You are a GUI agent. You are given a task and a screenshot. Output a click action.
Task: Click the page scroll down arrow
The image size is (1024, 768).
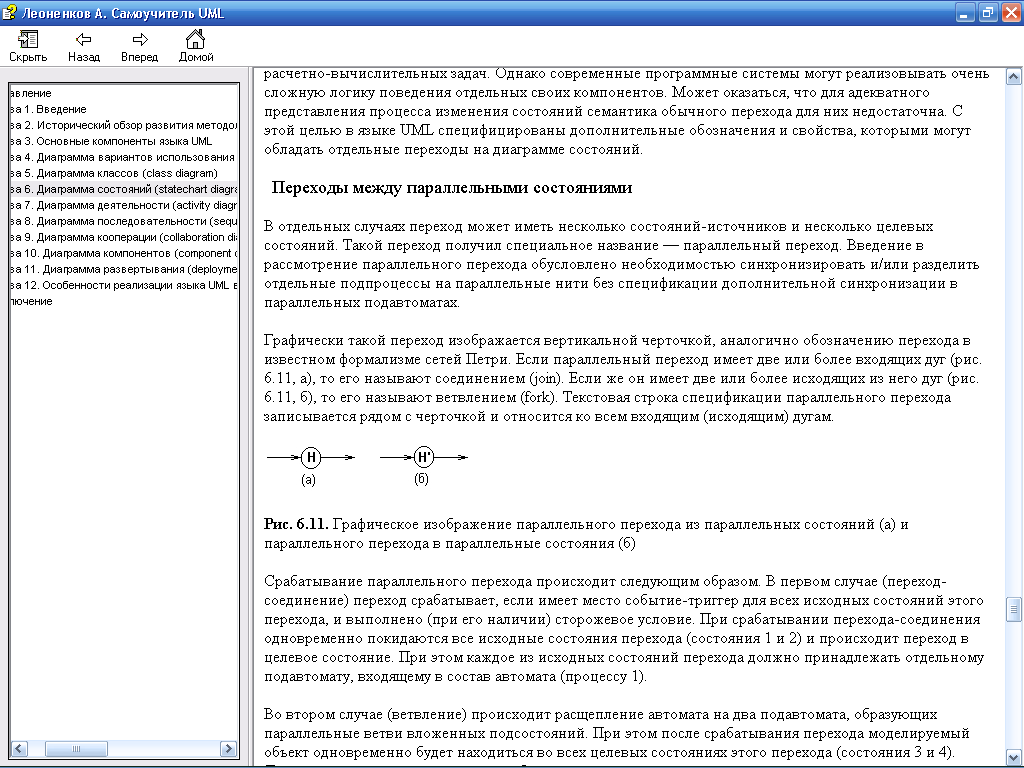pos(1014,757)
